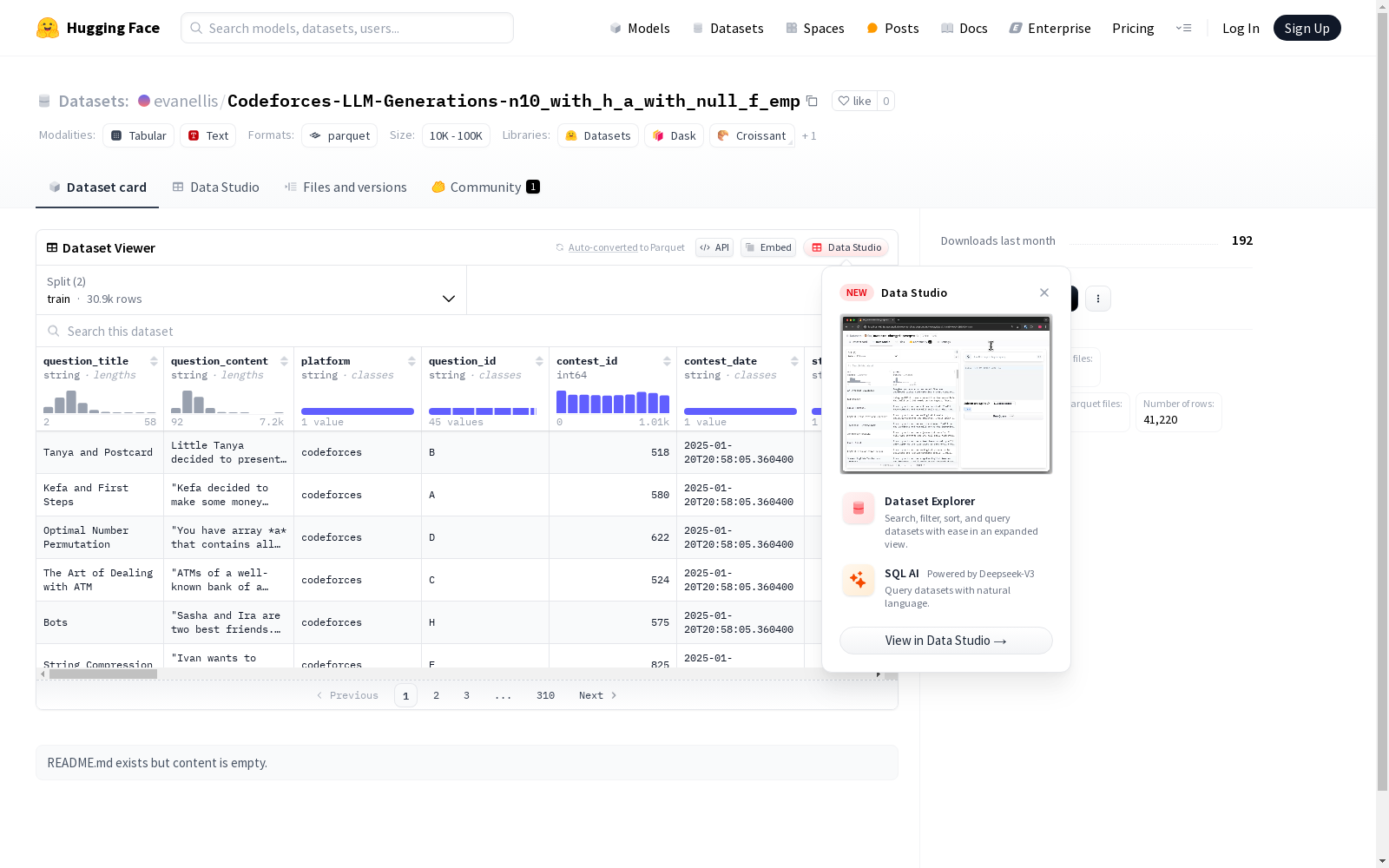Click the Dask library tag

(x=674, y=135)
